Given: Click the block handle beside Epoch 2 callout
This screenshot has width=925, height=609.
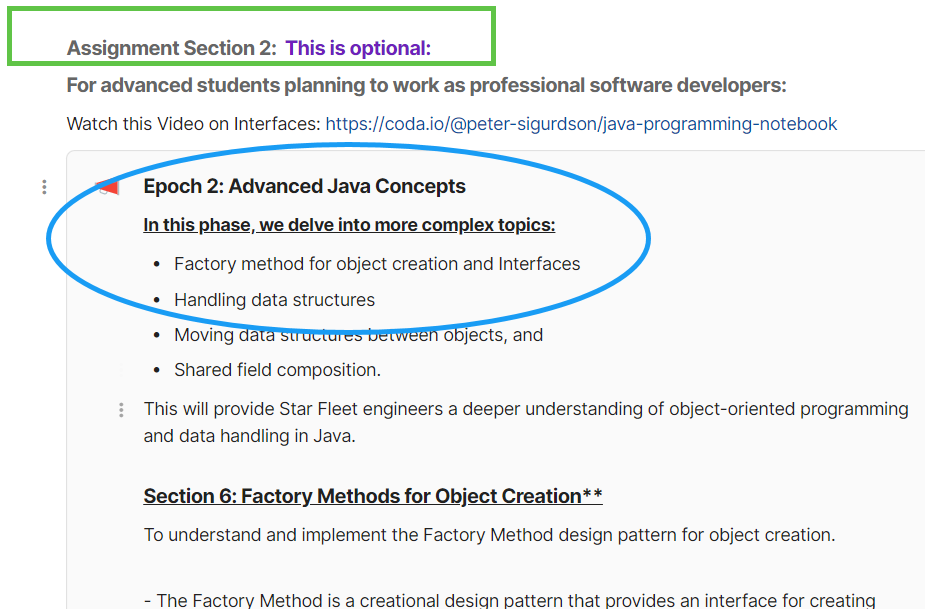Looking at the screenshot, I should coord(44,187).
